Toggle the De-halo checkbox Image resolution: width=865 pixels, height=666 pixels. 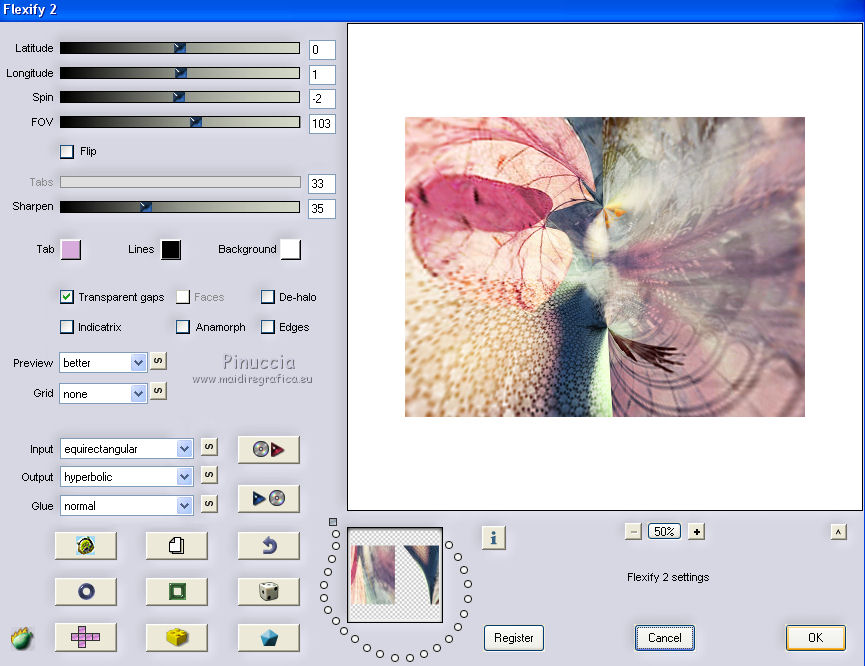268,297
